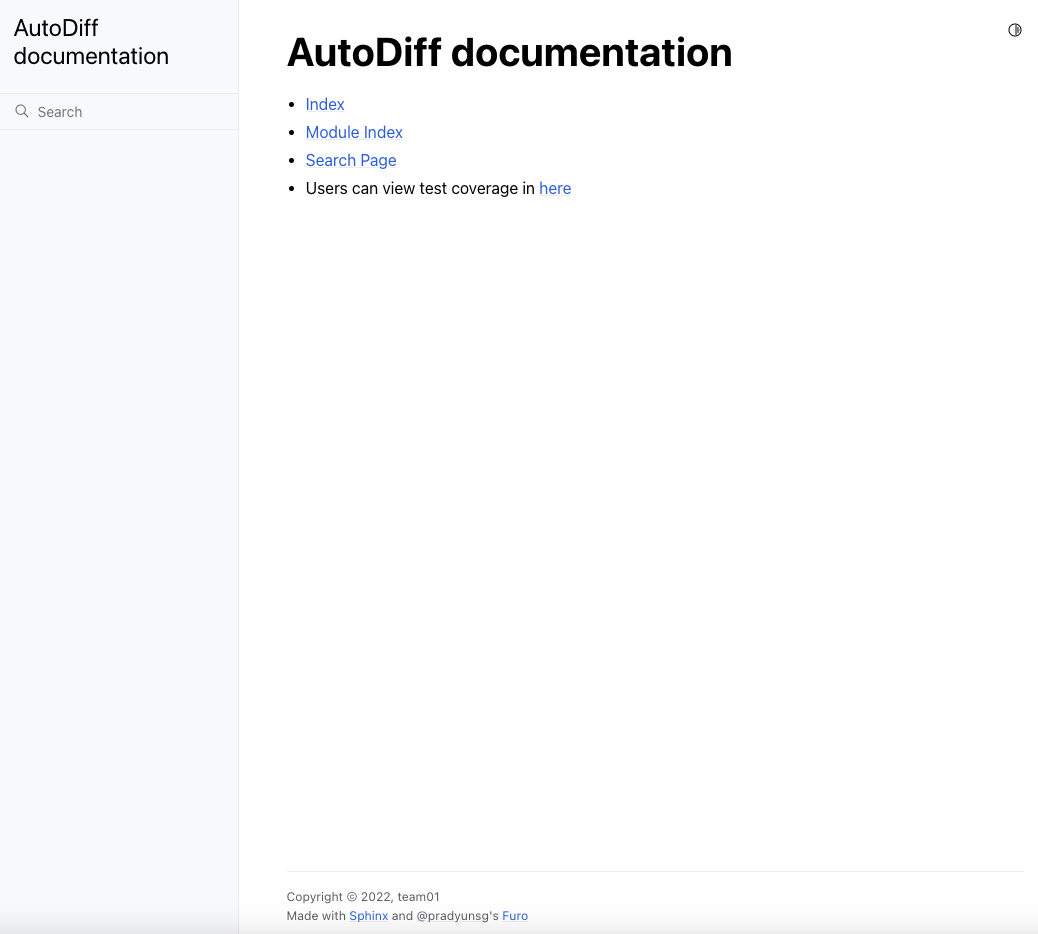
Task: Go to the Module Index link
Action: pos(354,132)
